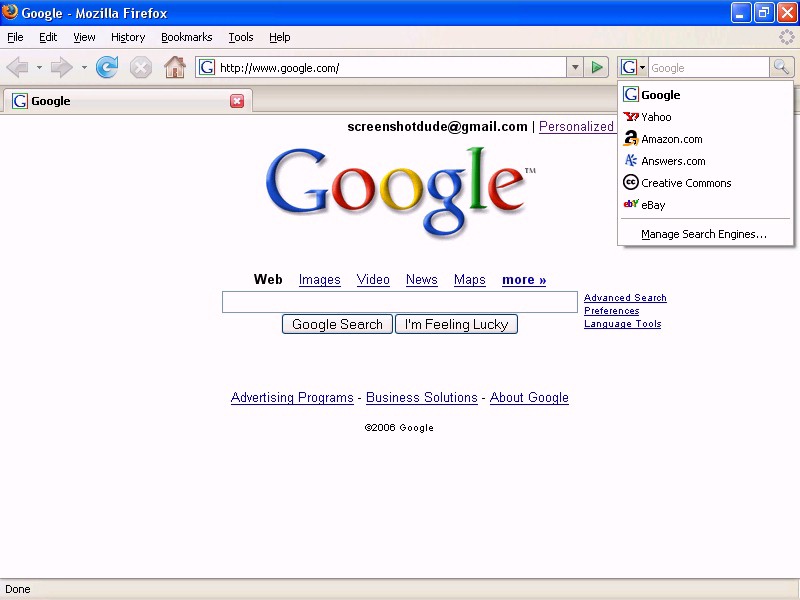Open the News link

421,280
